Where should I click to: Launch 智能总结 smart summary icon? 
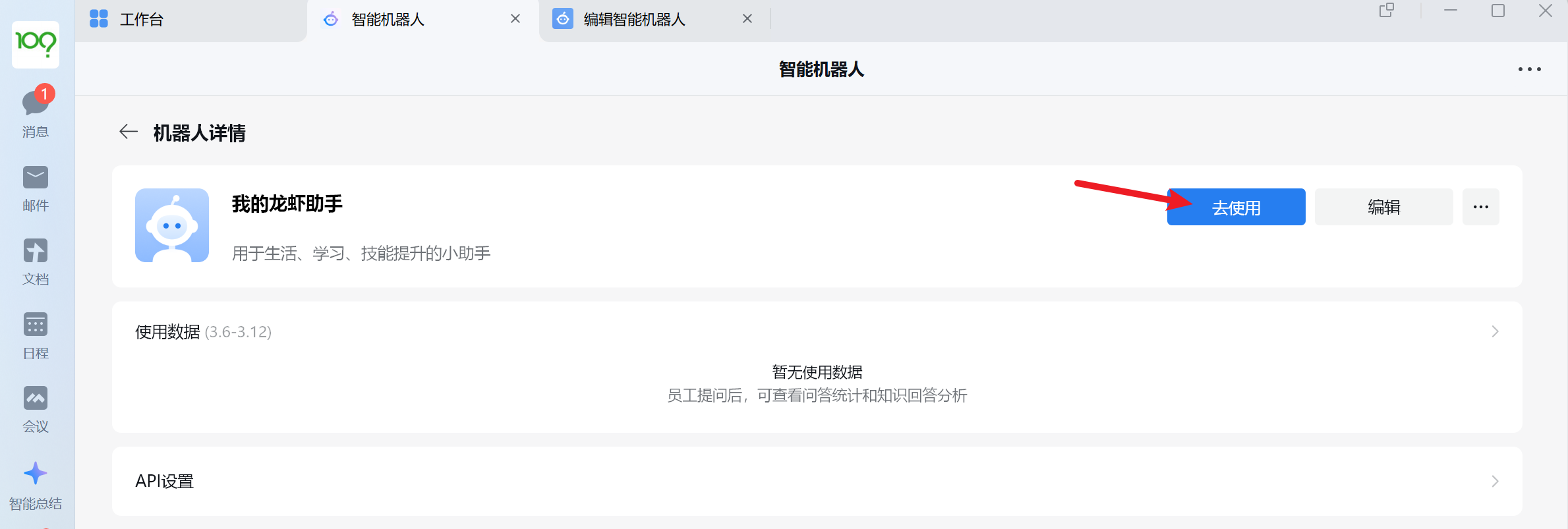[36, 474]
